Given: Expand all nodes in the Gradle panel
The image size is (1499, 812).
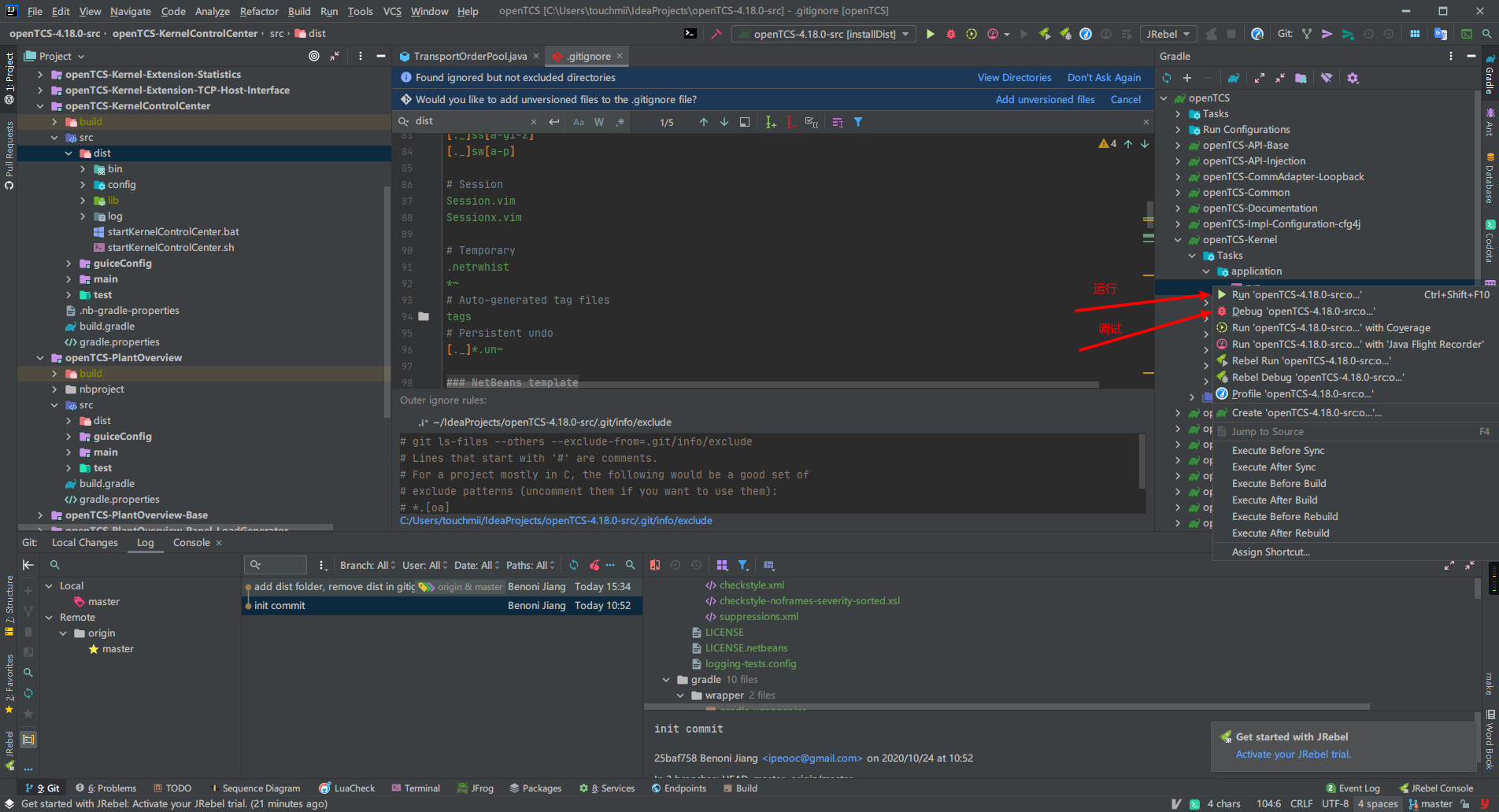Looking at the screenshot, I should [1260, 78].
